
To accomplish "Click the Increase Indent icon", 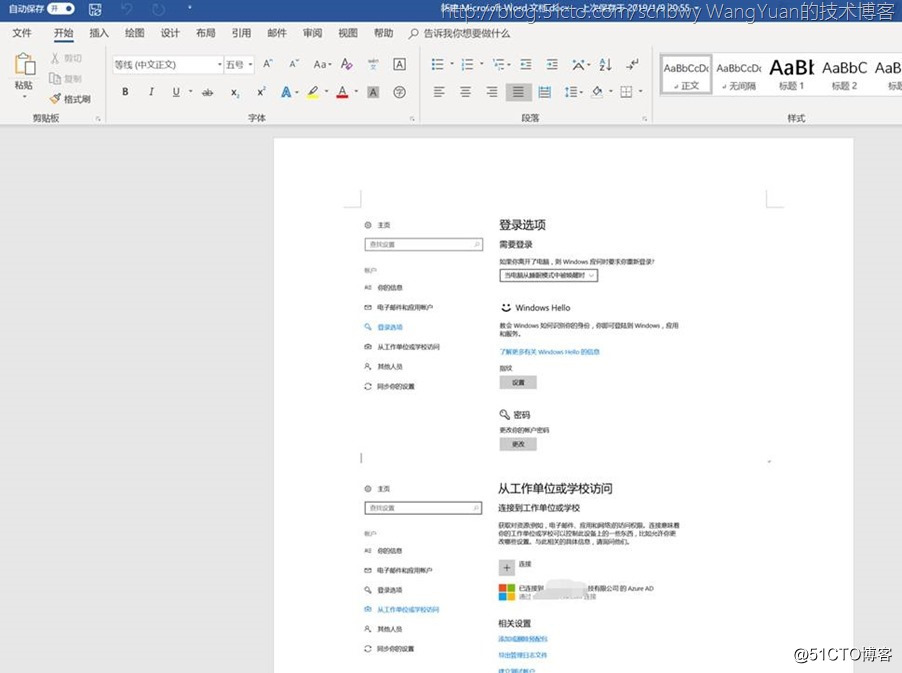I will click(552, 64).
